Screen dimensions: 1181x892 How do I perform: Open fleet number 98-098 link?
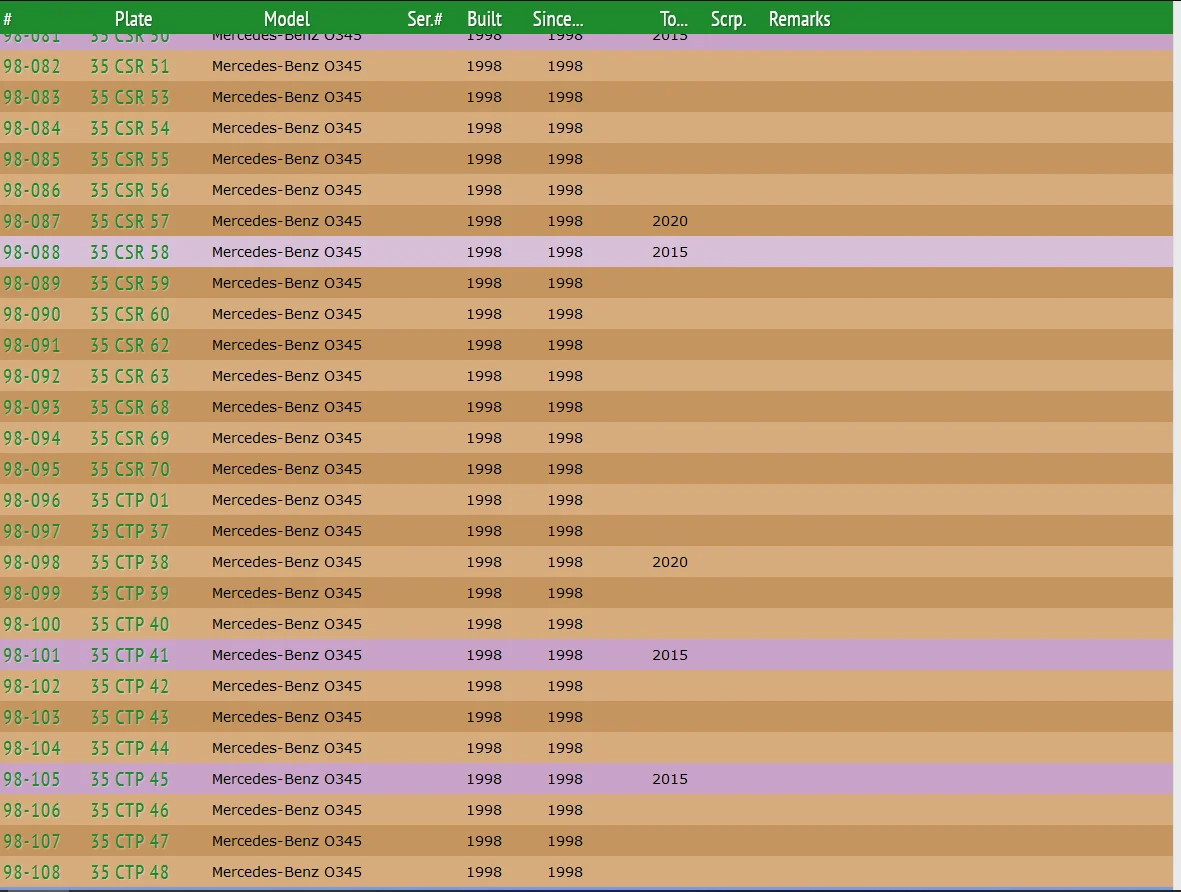(x=32, y=563)
